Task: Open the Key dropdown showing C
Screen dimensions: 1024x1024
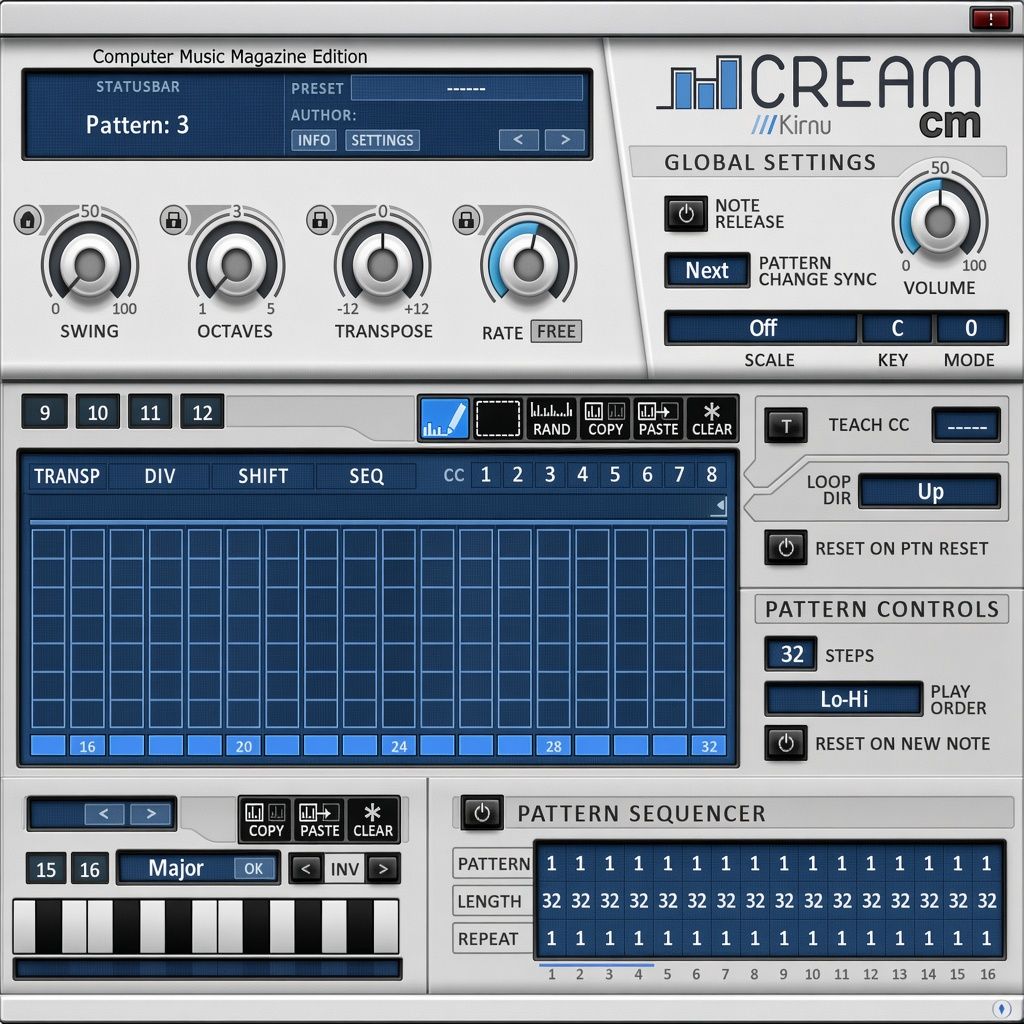Action: [897, 328]
